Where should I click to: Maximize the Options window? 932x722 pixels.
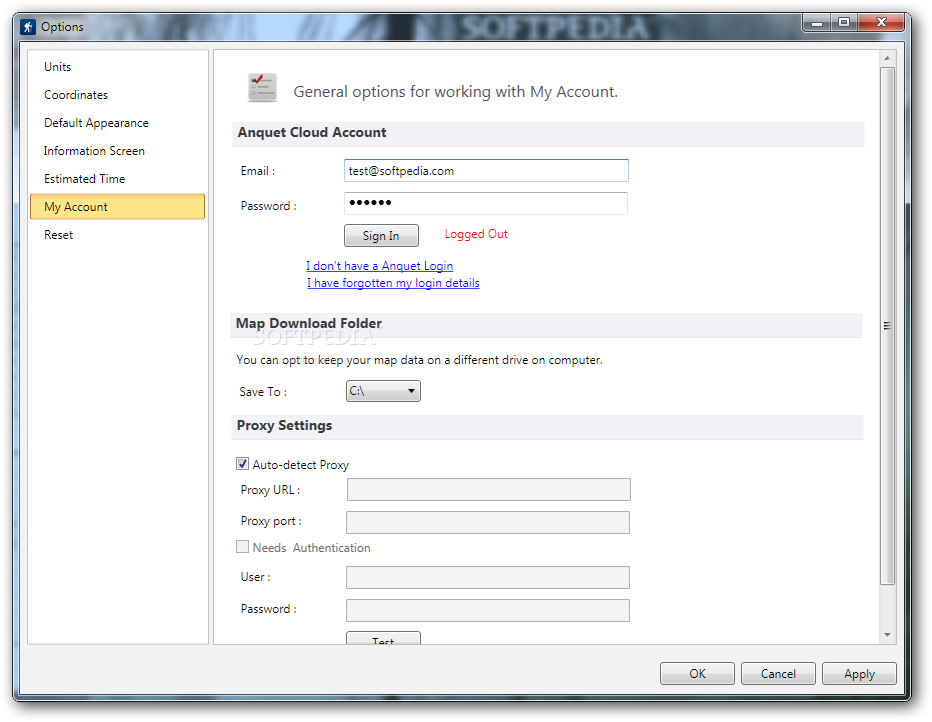(x=843, y=23)
